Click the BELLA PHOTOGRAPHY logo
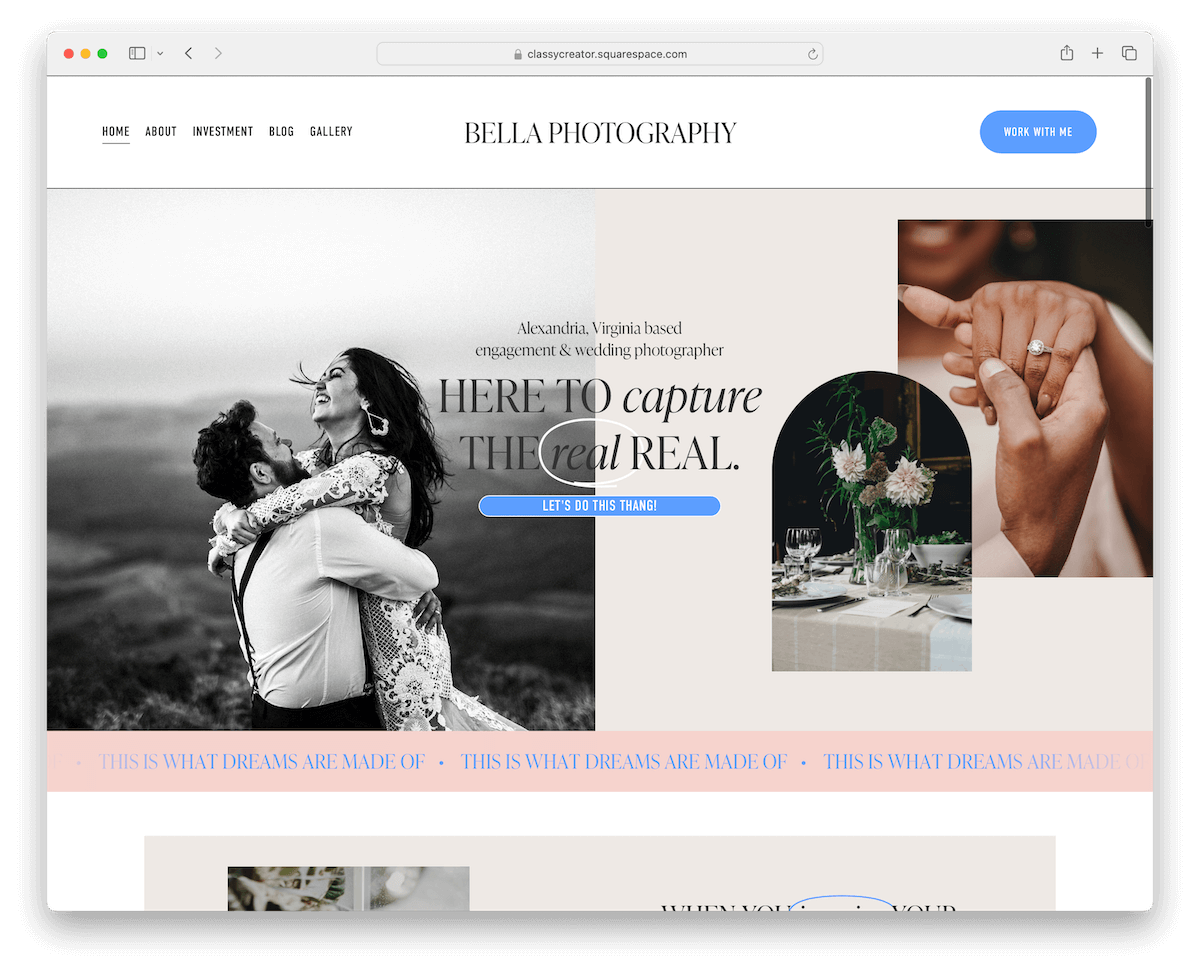Image resolution: width=1200 pixels, height=973 pixels. pyautogui.click(x=599, y=132)
